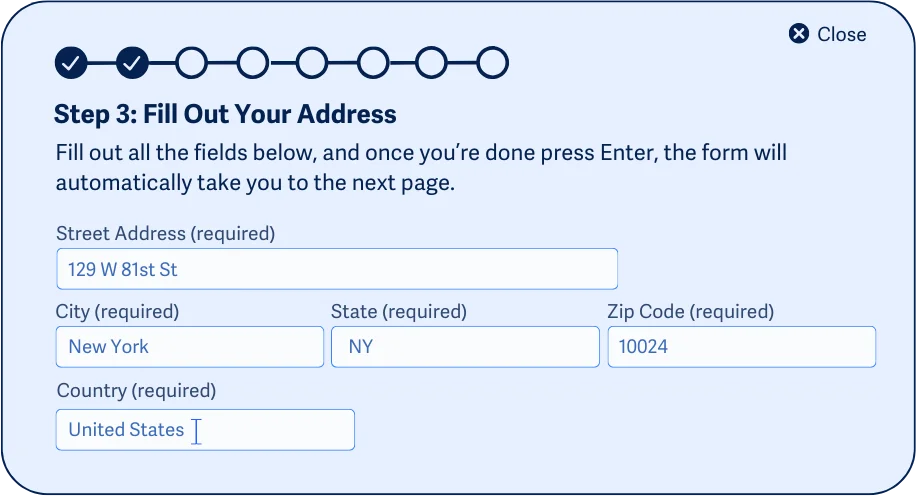The height and width of the screenshot is (496, 916).
Task: Click the City (required) label
Action: click(117, 311)
